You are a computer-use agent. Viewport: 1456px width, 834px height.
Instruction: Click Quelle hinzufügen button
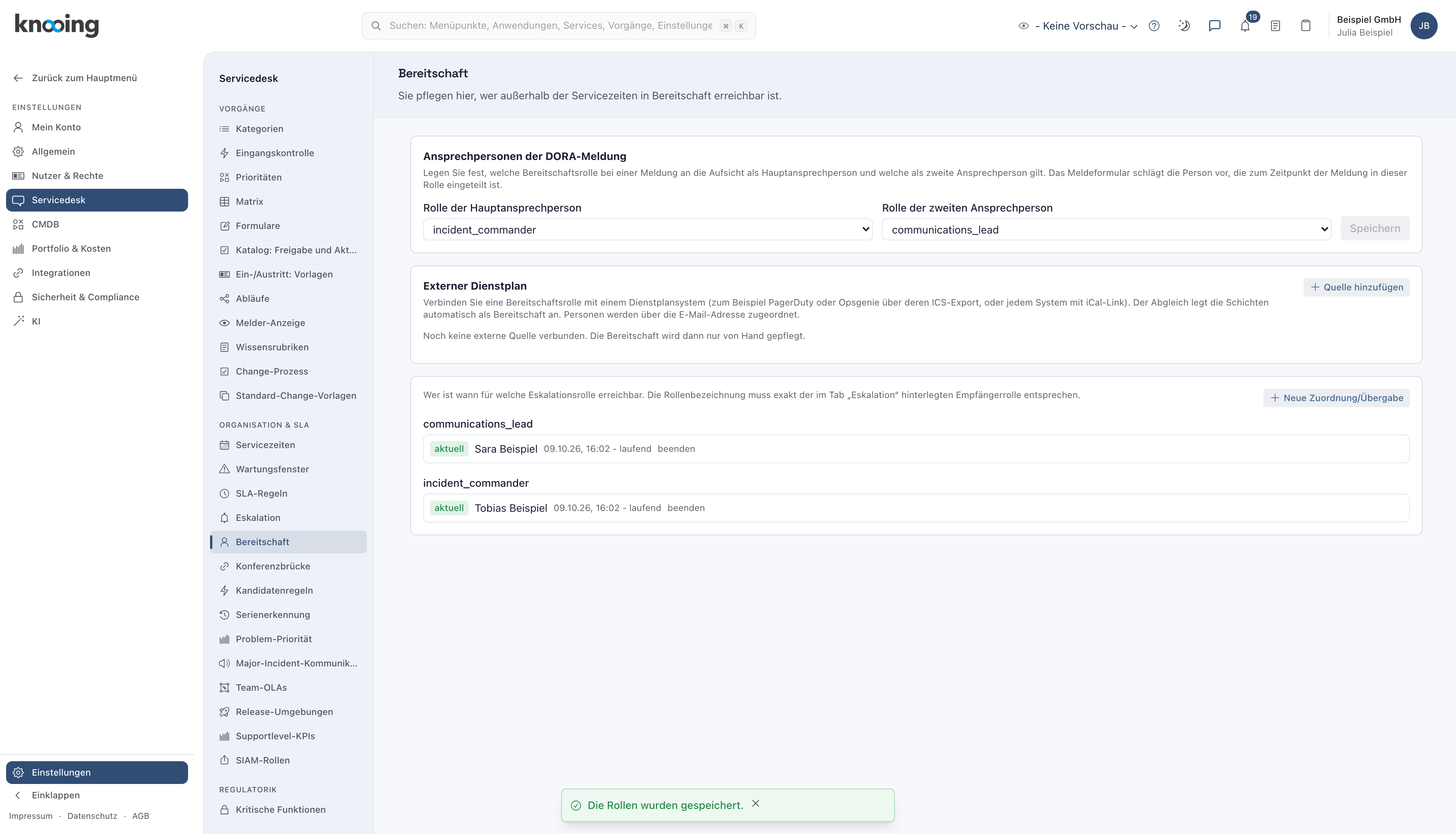pyautogui.click(x=1356, y=287)
